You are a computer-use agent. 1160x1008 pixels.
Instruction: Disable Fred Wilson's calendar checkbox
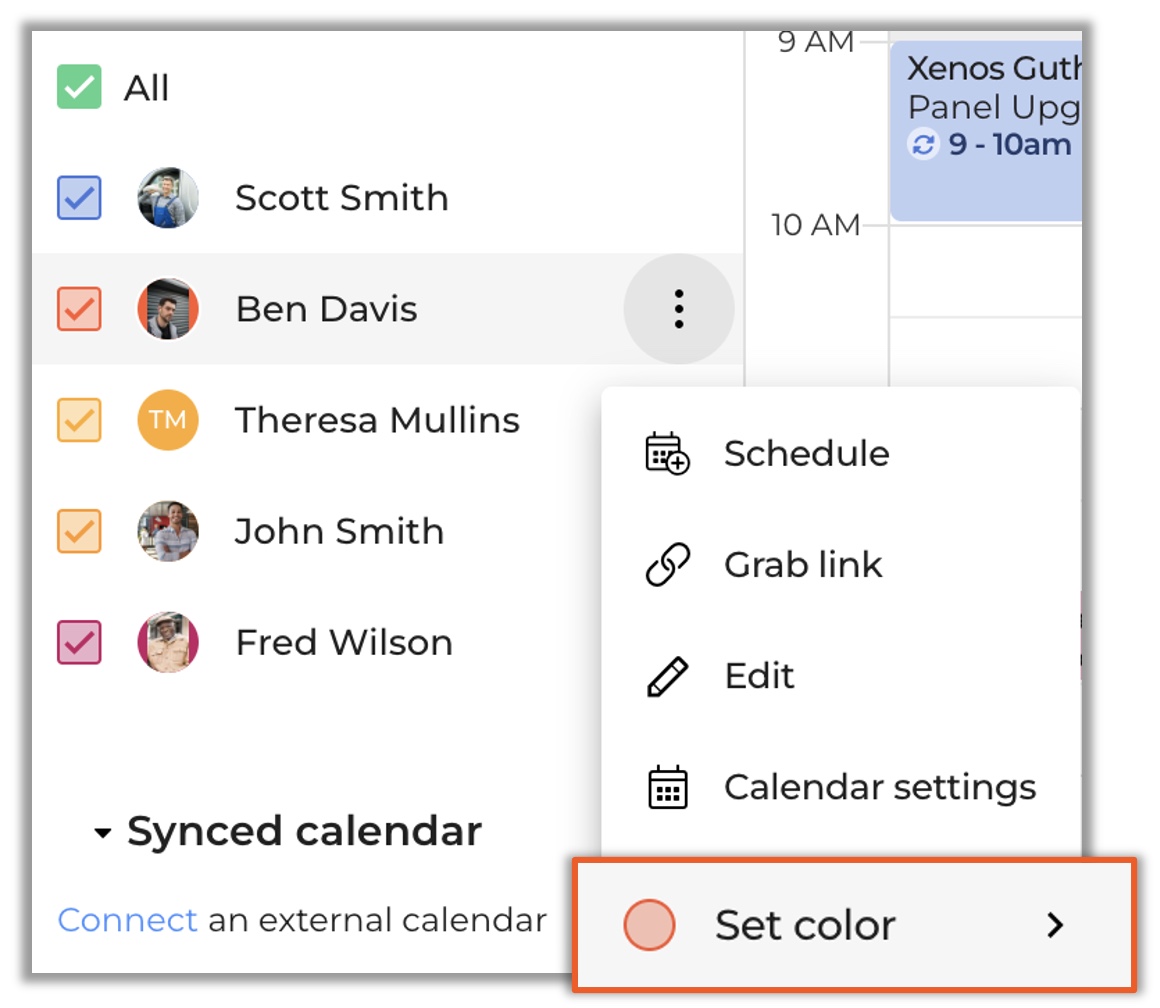(78, 642)
